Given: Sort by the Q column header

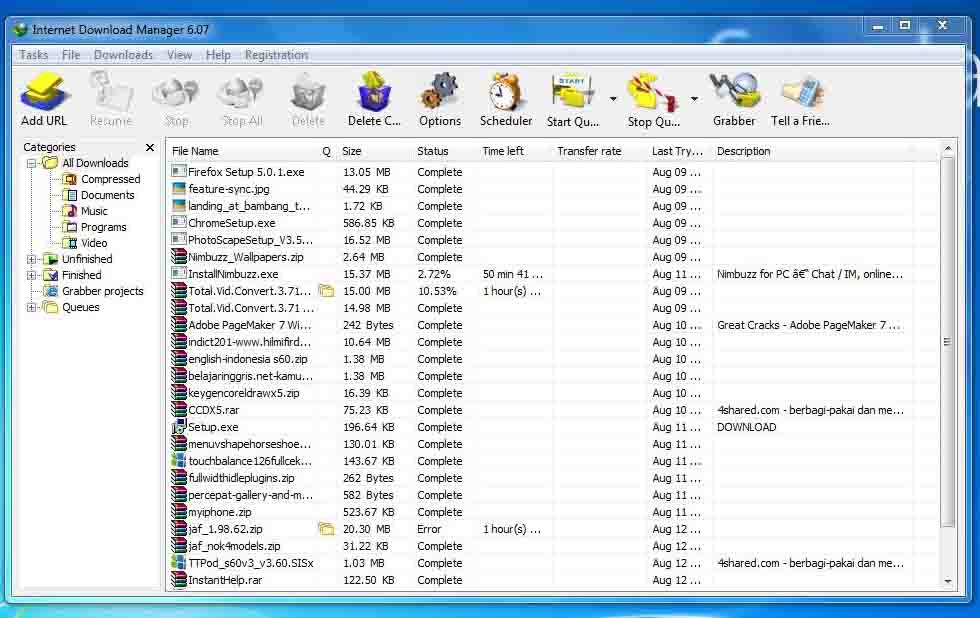Looking at the screenshot, I should [x=326, y=151].
